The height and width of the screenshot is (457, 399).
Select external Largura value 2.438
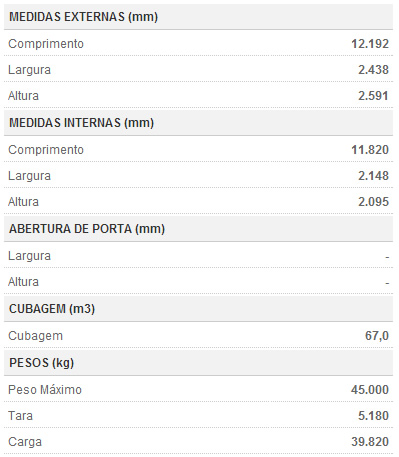click(x=373, y=70)
